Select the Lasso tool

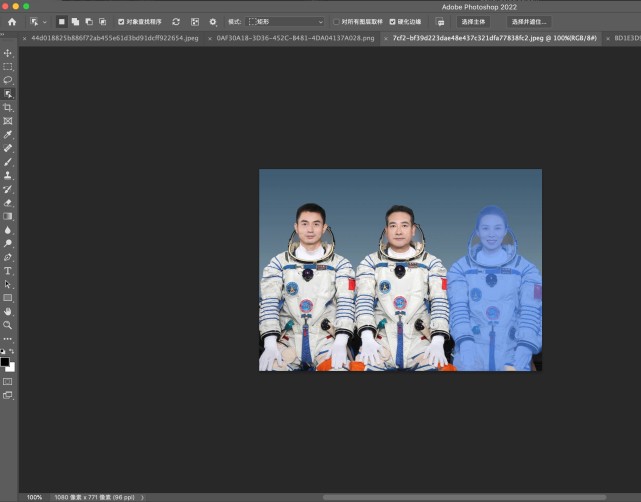pyautogui.click(x=8, y=80)
